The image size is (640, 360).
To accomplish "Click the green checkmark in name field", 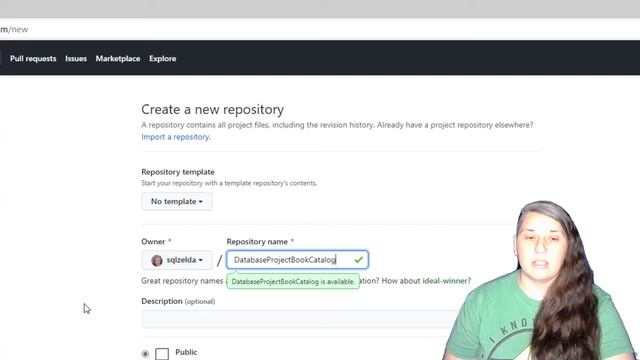I will [x=358, y=260].
